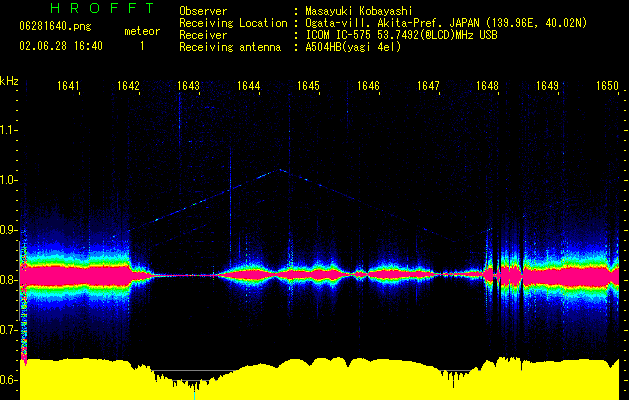Screen dimensions: 629x400
Task: Click the 1645 time marker
Action: click(x=308, y=86)
